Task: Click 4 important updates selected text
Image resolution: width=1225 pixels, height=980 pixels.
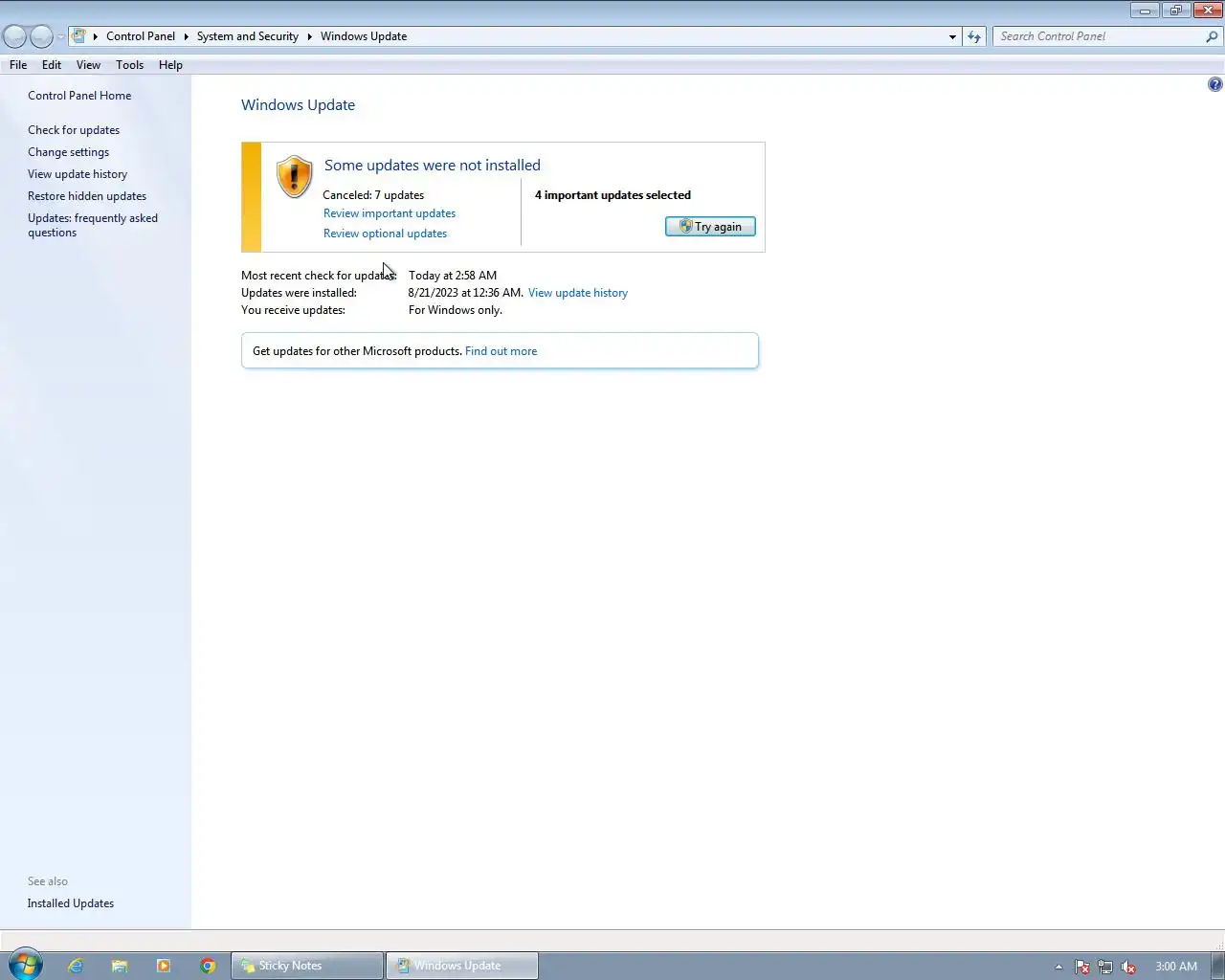Action: pyautogui.click(x=612, y=195)
